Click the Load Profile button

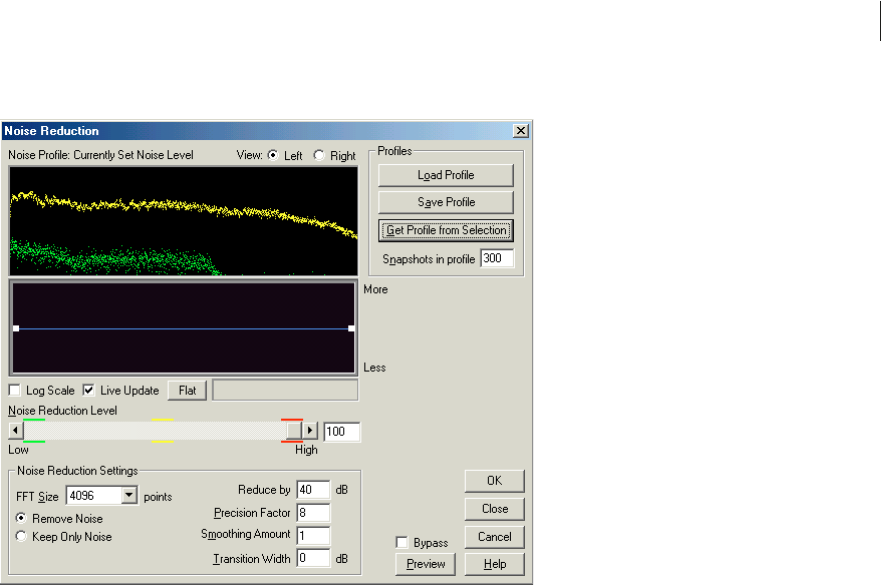click(x=445, y=176)
